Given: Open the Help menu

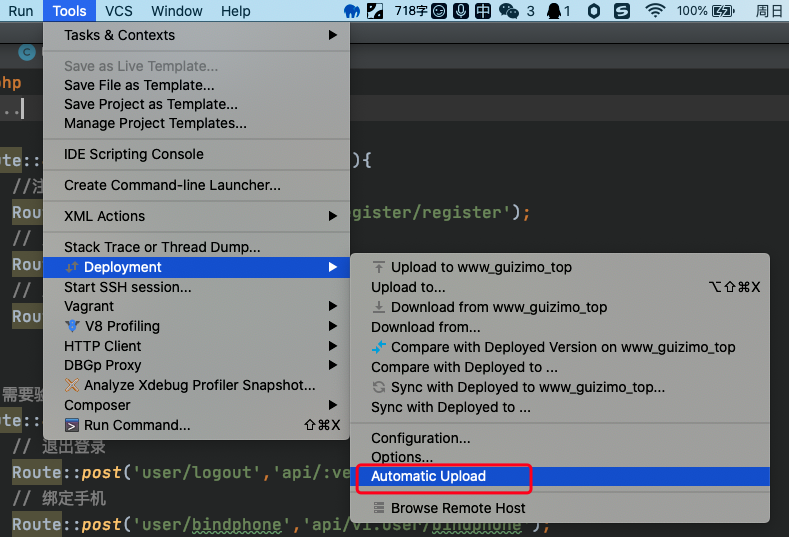Looking at the screenshot, I should [235, 11].
